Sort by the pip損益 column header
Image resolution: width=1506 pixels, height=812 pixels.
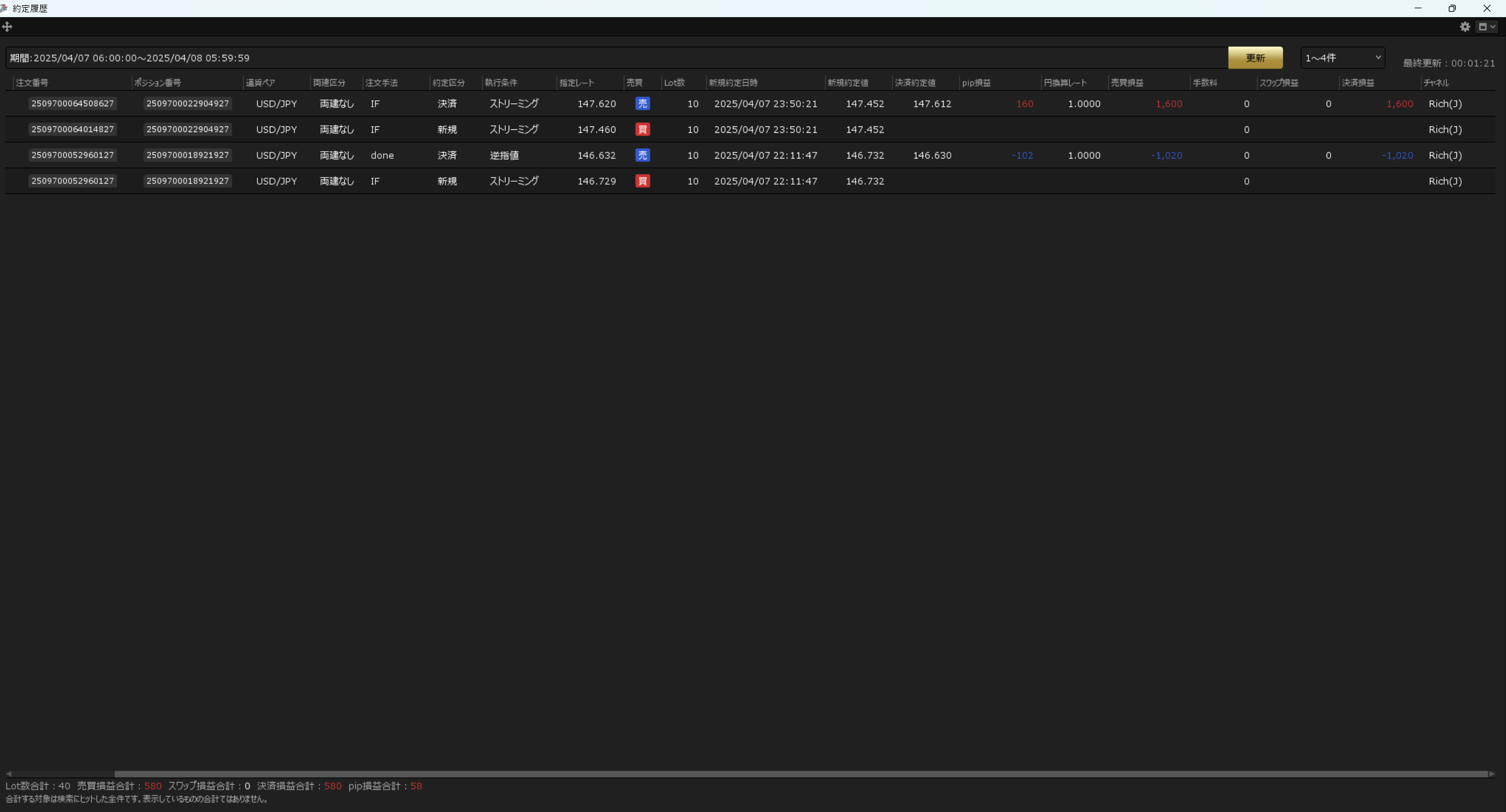click(x=976, y=83)
